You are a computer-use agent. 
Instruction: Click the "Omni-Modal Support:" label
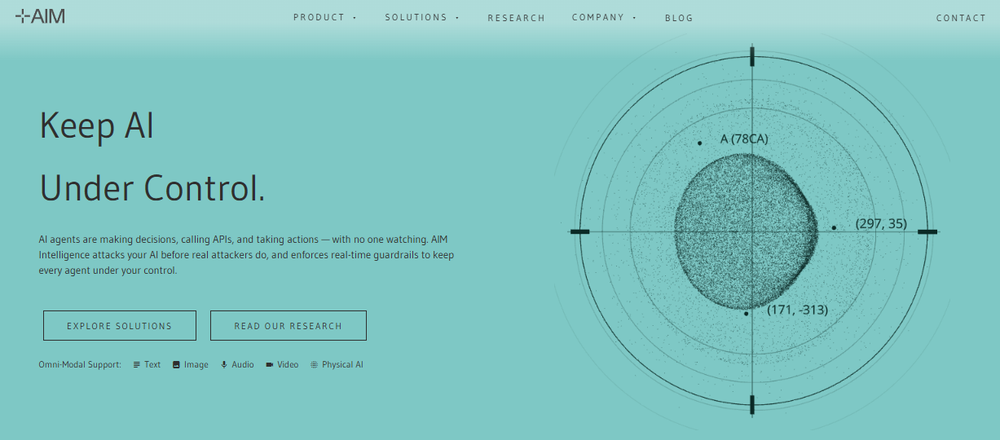(80, 365)
